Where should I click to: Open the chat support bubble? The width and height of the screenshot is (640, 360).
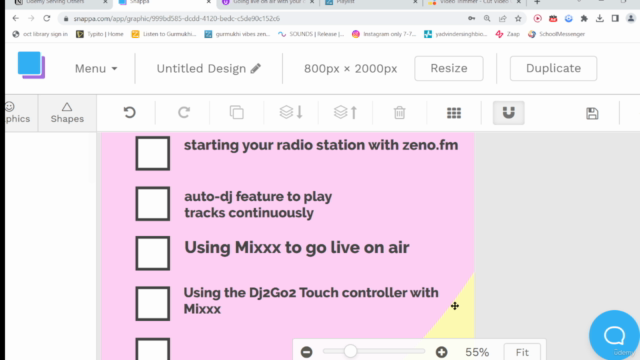click(614, 335)
